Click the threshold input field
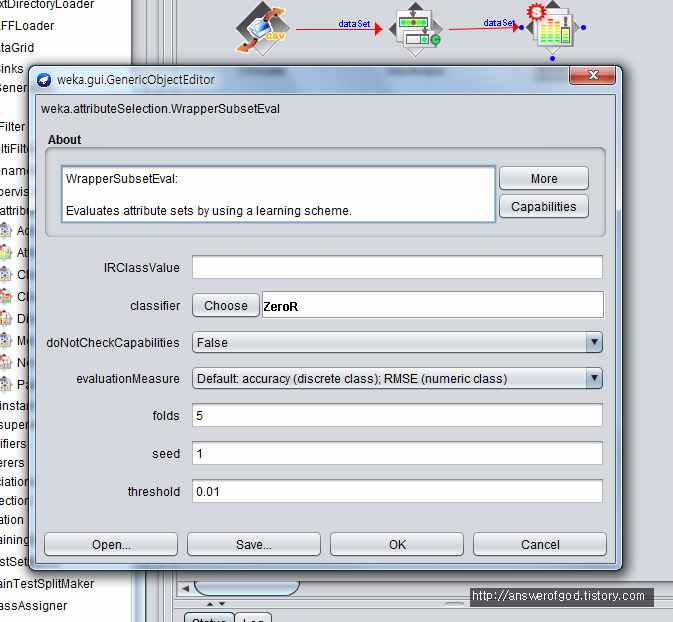Viewport: 673px width, 622px height. click(397, 491)
